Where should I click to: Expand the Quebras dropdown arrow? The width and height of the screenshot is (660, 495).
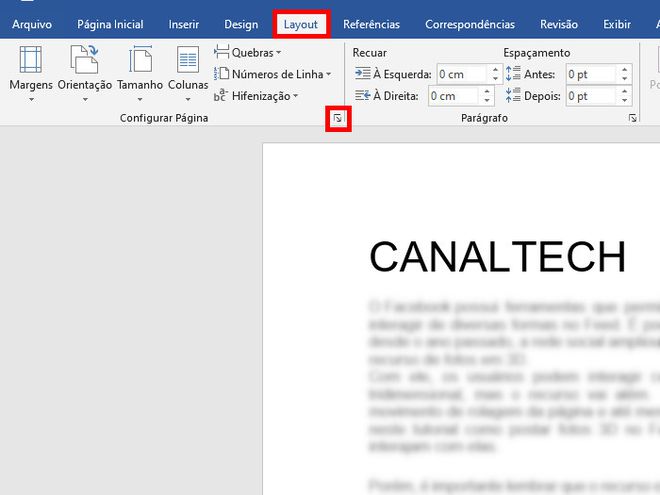click(x=278, y=53)
